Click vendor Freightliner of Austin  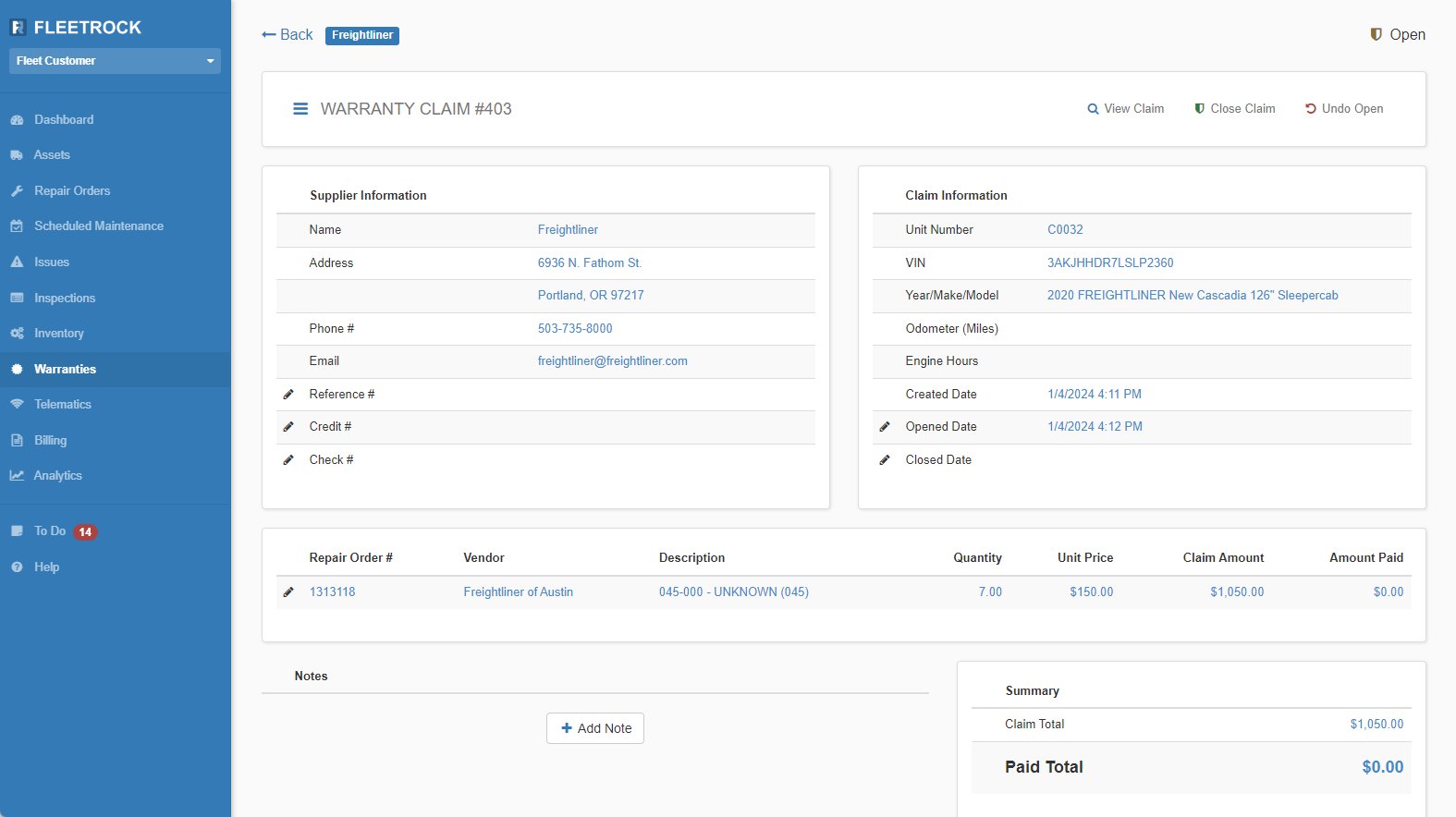click(518, 592)
